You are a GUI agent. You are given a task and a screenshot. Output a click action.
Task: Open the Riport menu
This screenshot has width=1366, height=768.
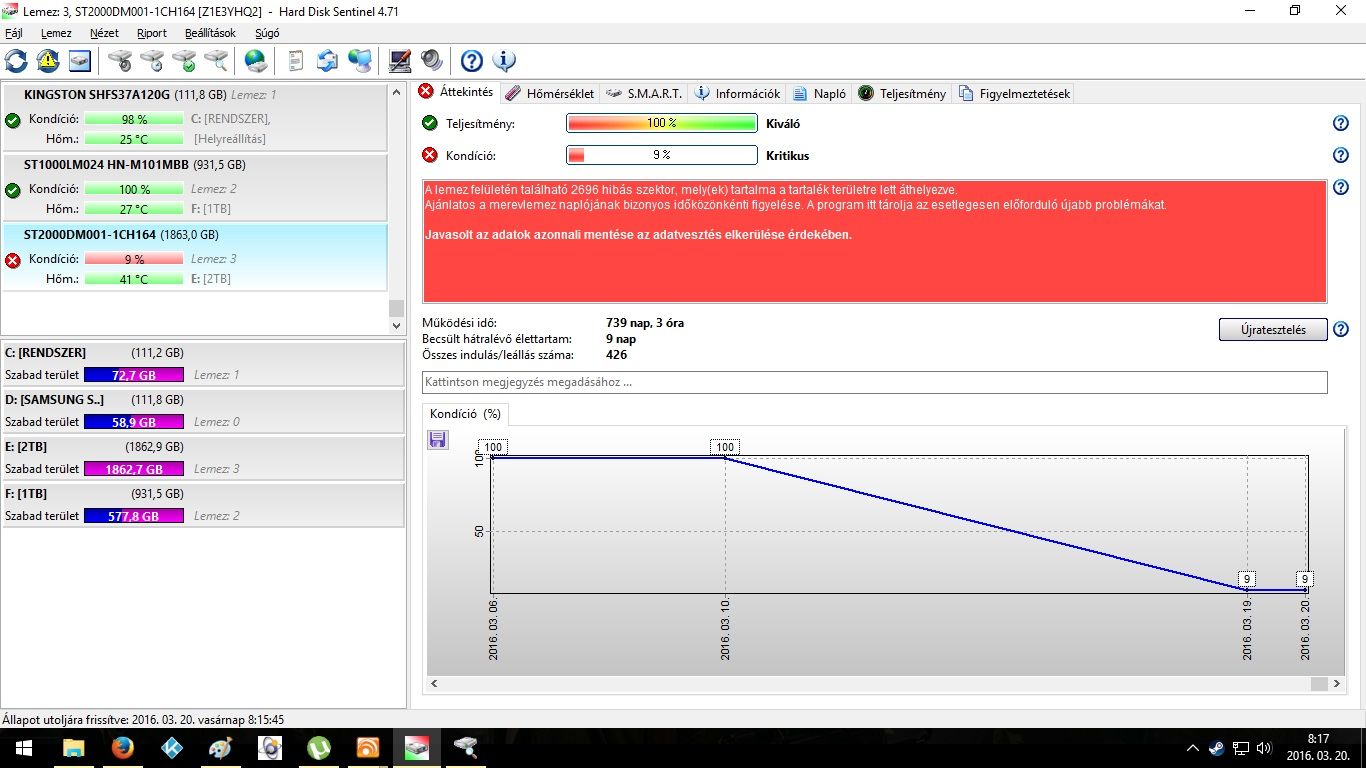pos(152,33)
